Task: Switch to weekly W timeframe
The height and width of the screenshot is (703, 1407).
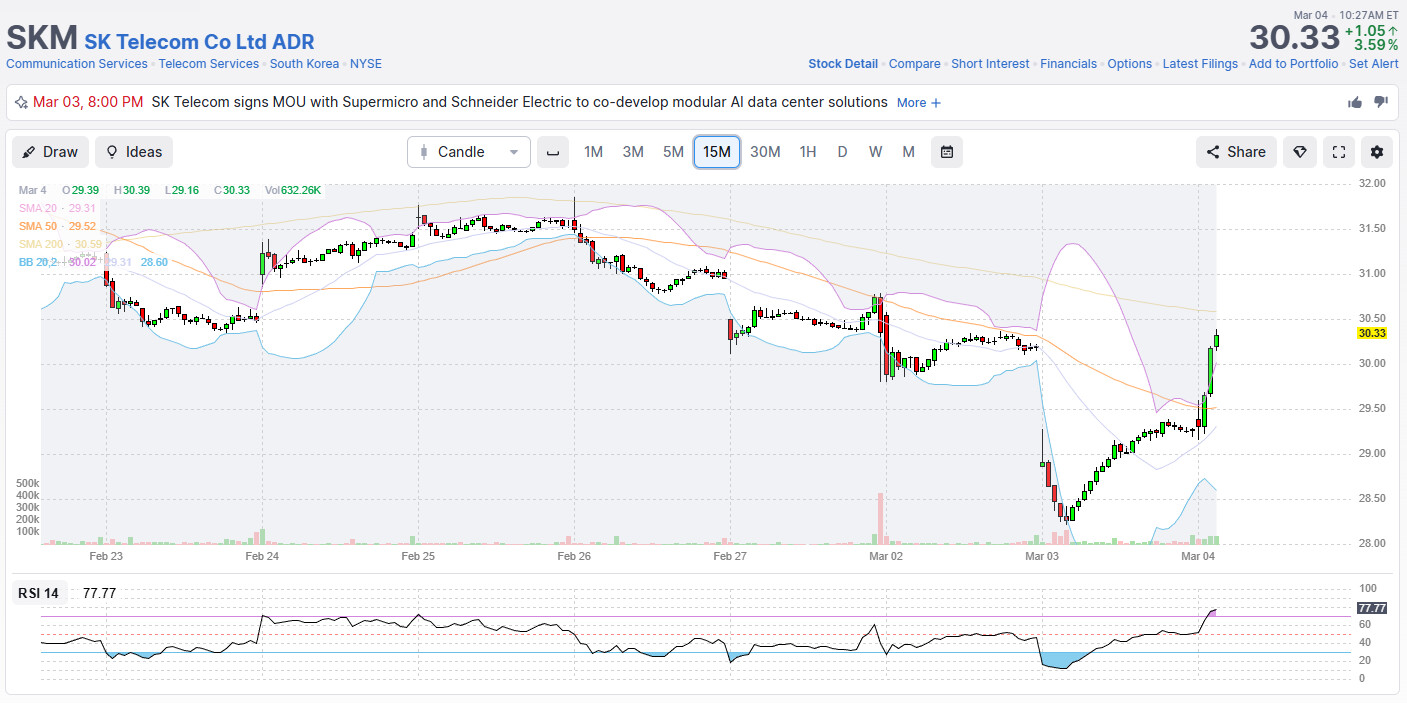Action: [875, 152]
